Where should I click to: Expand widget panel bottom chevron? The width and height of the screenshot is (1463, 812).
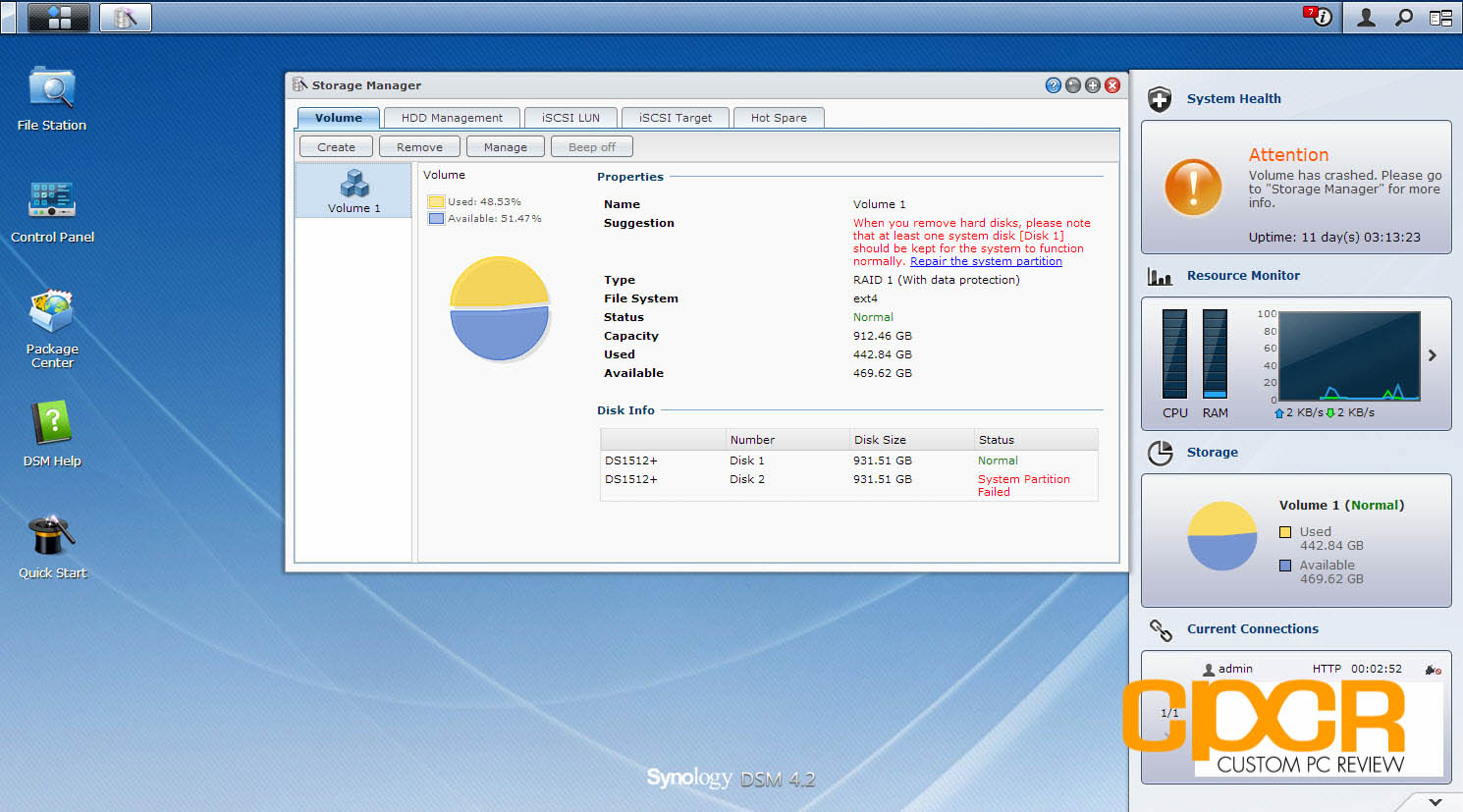tap(1435, 801)
